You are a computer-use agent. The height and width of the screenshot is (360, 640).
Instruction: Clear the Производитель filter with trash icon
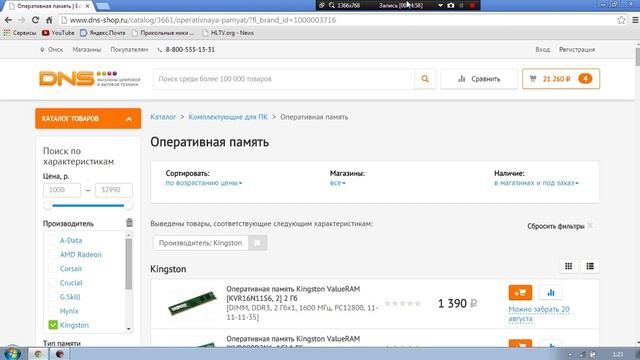[x=129, y=222]
